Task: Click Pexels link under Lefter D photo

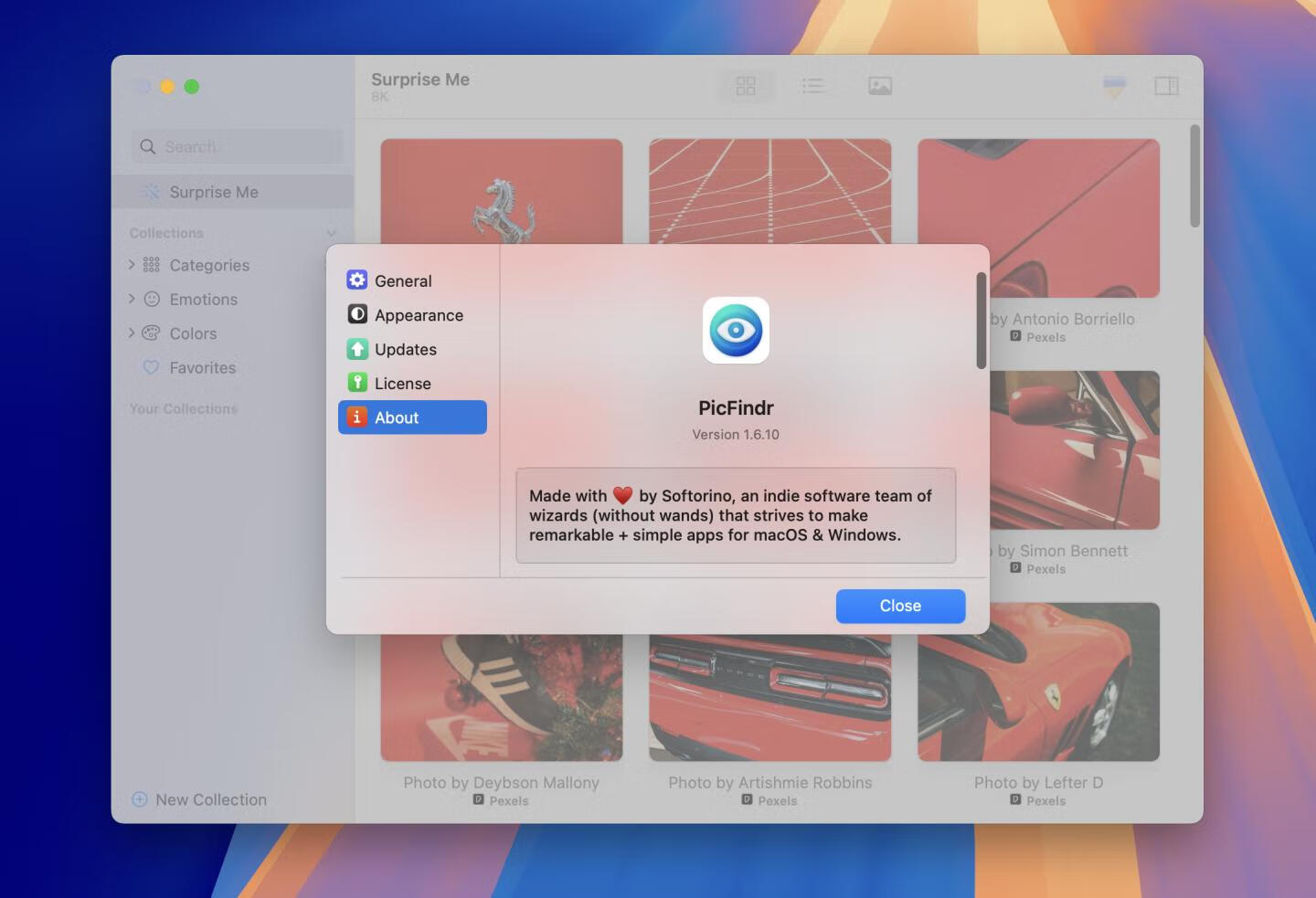Action: tap(1038, 800)
